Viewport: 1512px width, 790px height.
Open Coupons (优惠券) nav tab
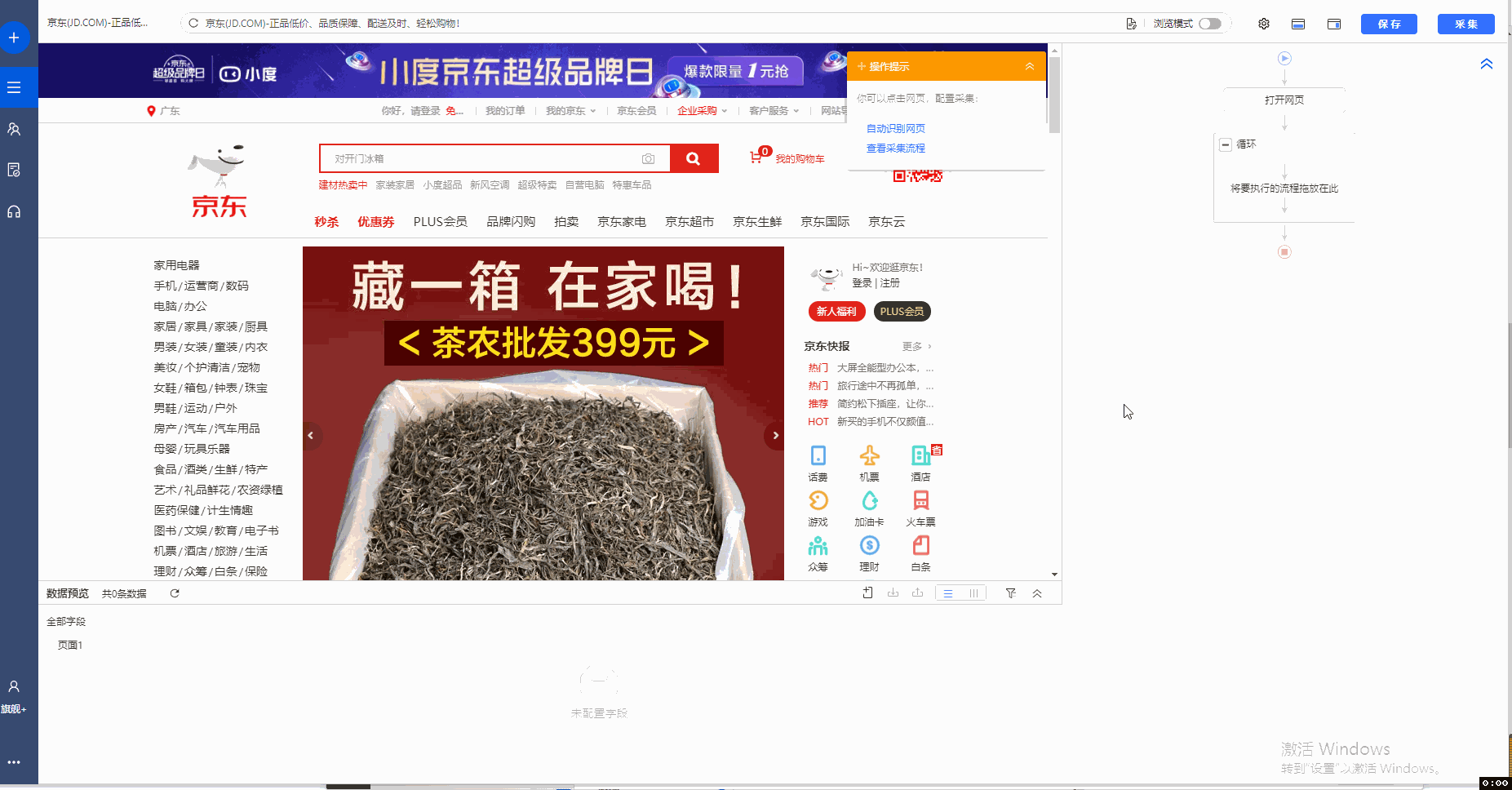tap(376, 222)
